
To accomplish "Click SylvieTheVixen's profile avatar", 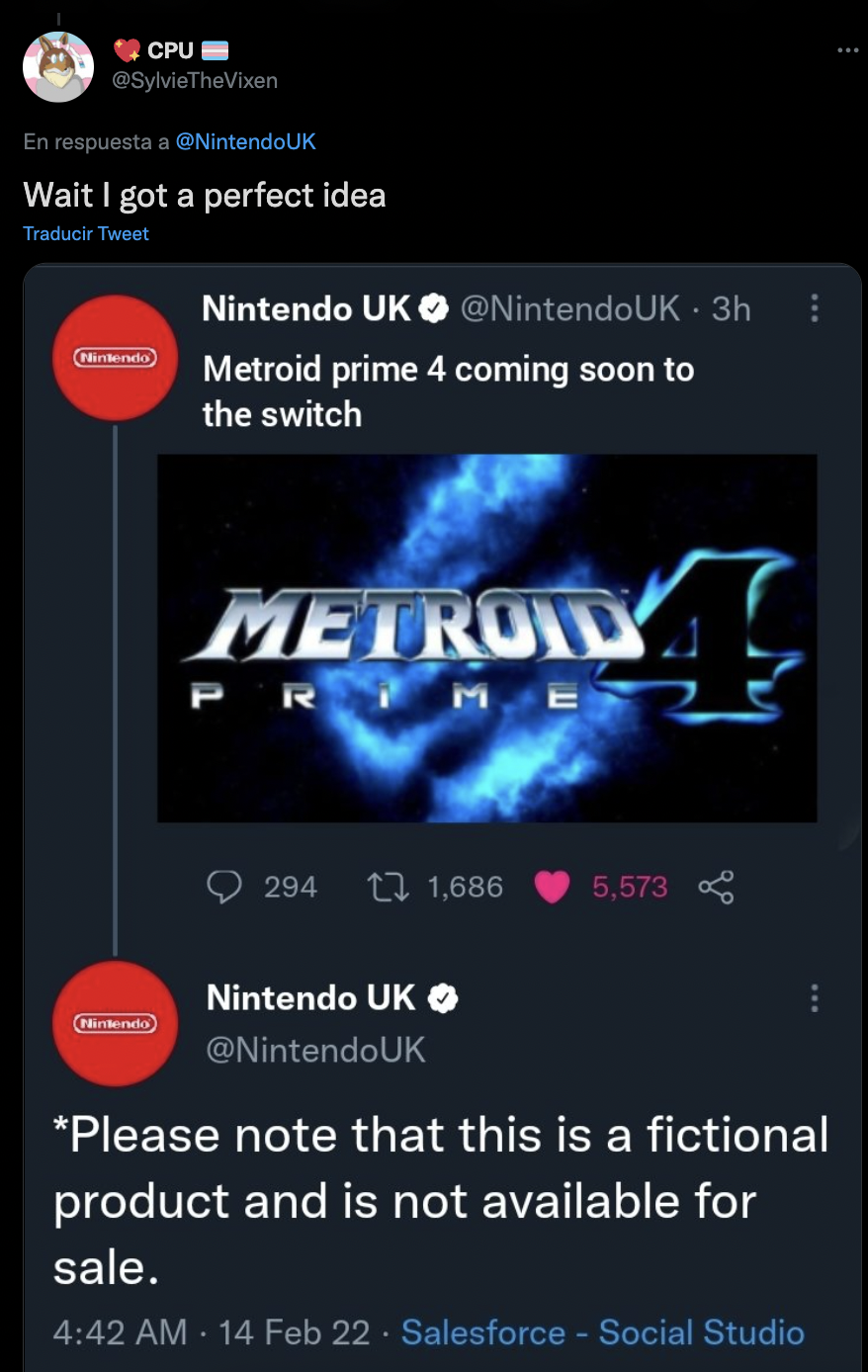I will point(58,67).
